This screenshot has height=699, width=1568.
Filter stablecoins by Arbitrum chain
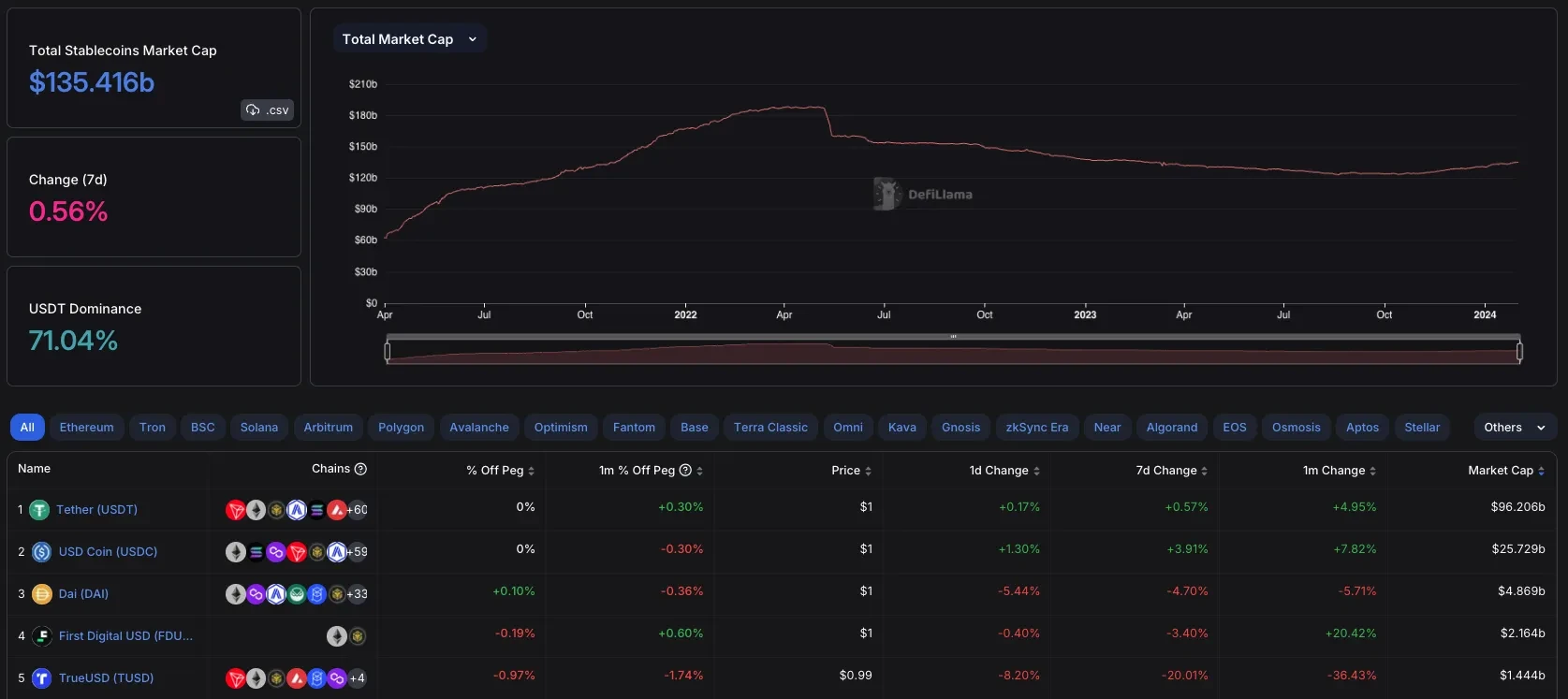[x=329, y=428]
